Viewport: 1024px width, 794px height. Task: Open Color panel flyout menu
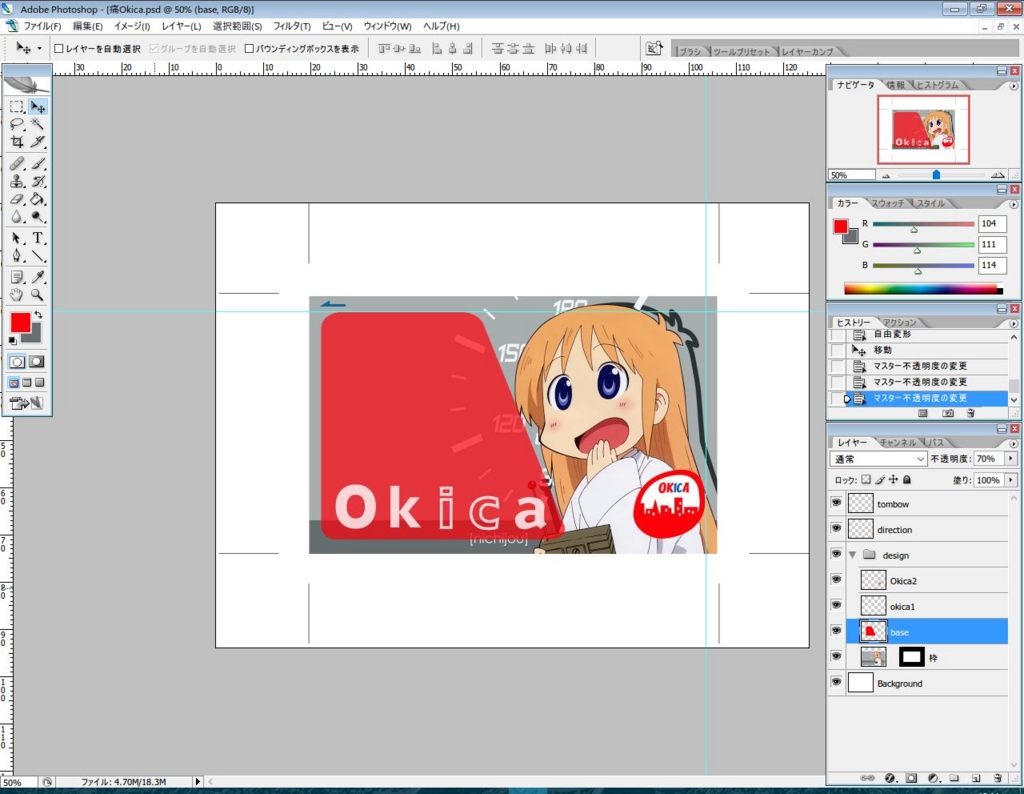(x=1014, y=204)
